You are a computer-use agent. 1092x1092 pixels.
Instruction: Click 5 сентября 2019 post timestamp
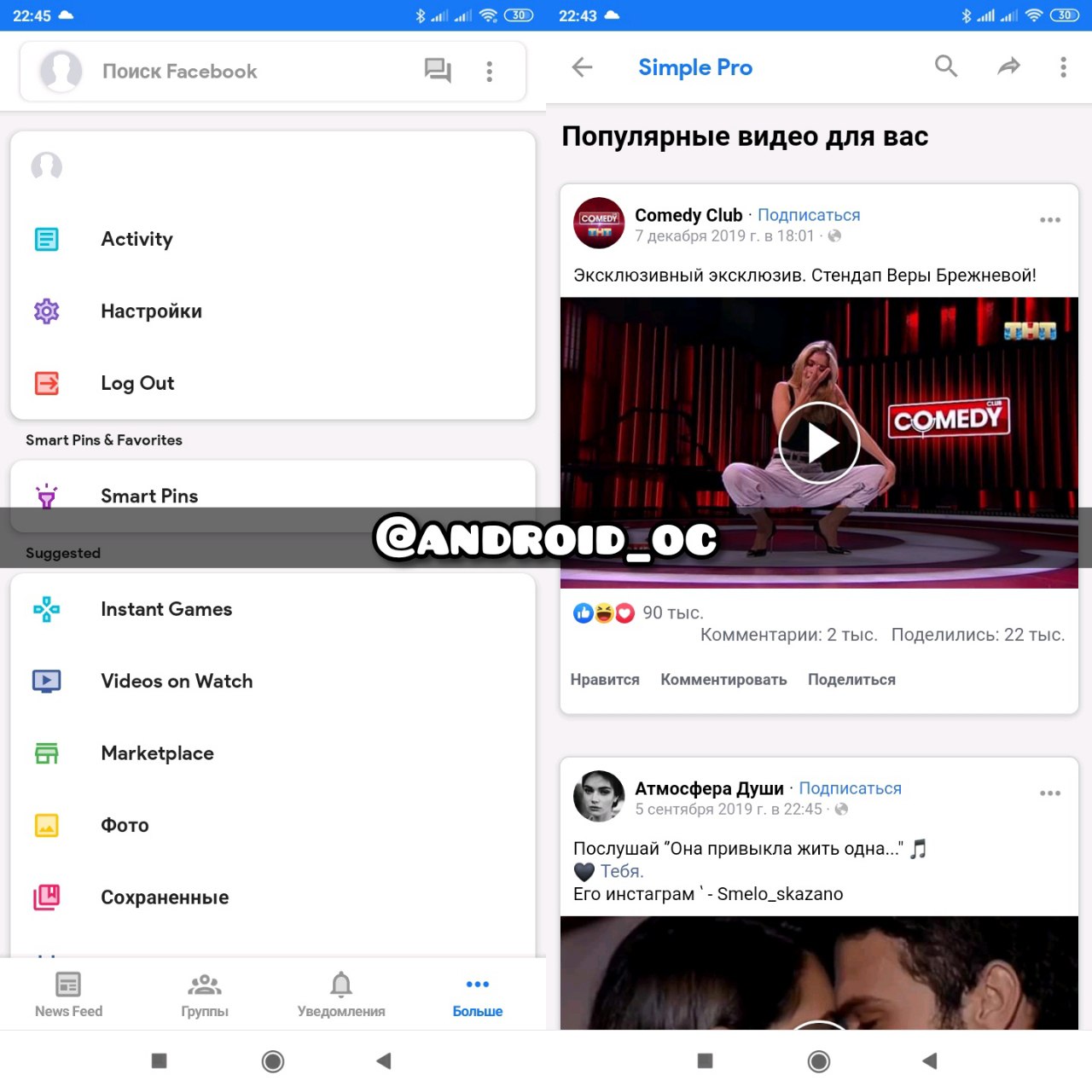(729, 810)
